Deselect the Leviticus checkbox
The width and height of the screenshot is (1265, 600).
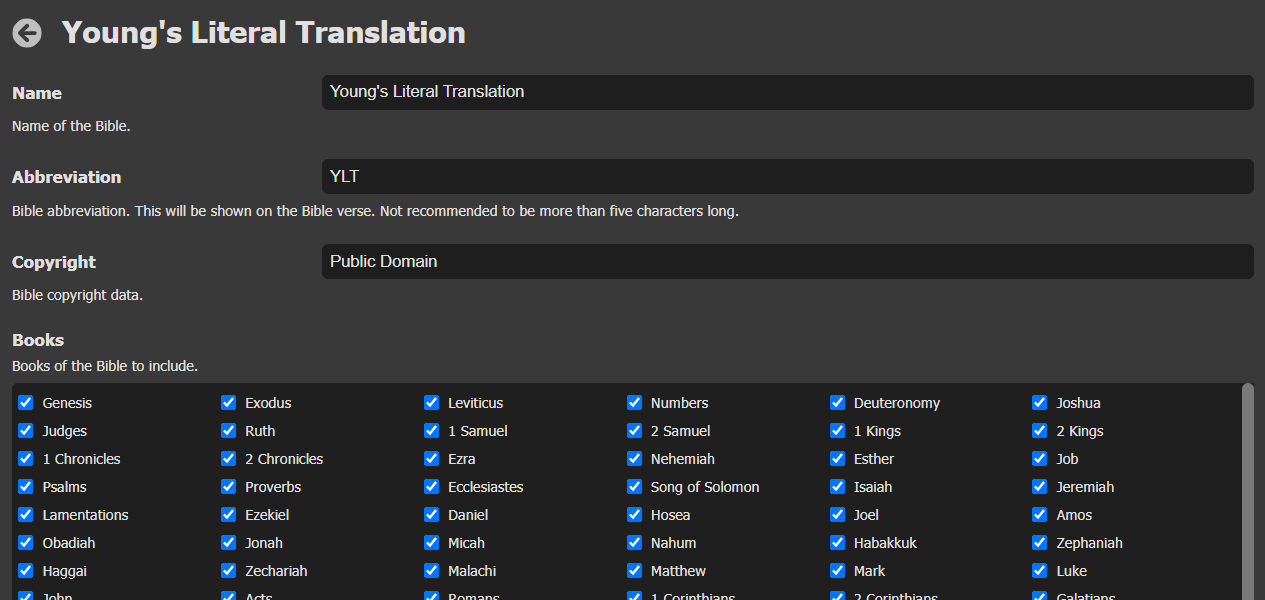(432, 403)
